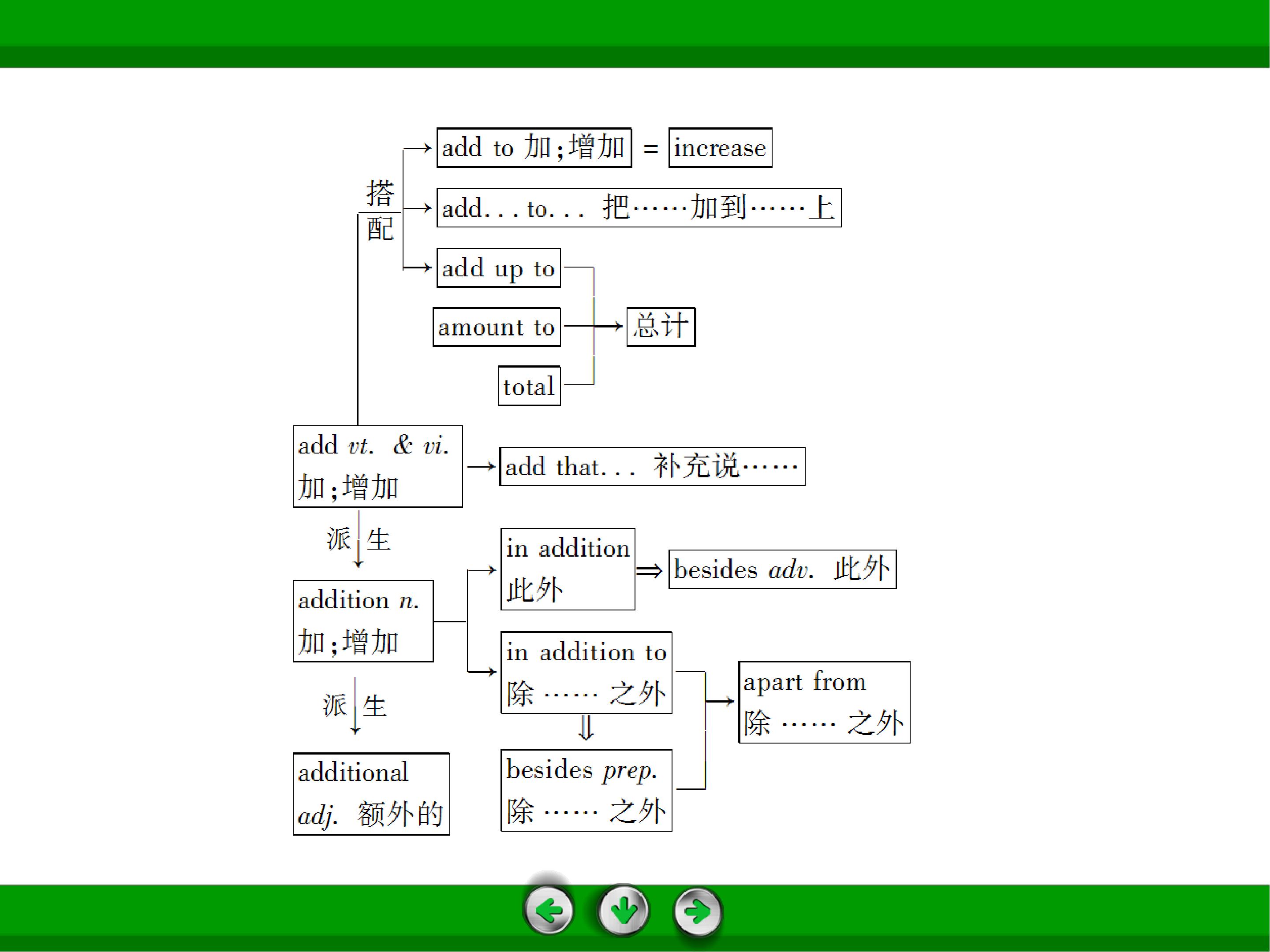
Task: Click the 'add vt. & vi.' root box
Action: [x=378, y=467]
